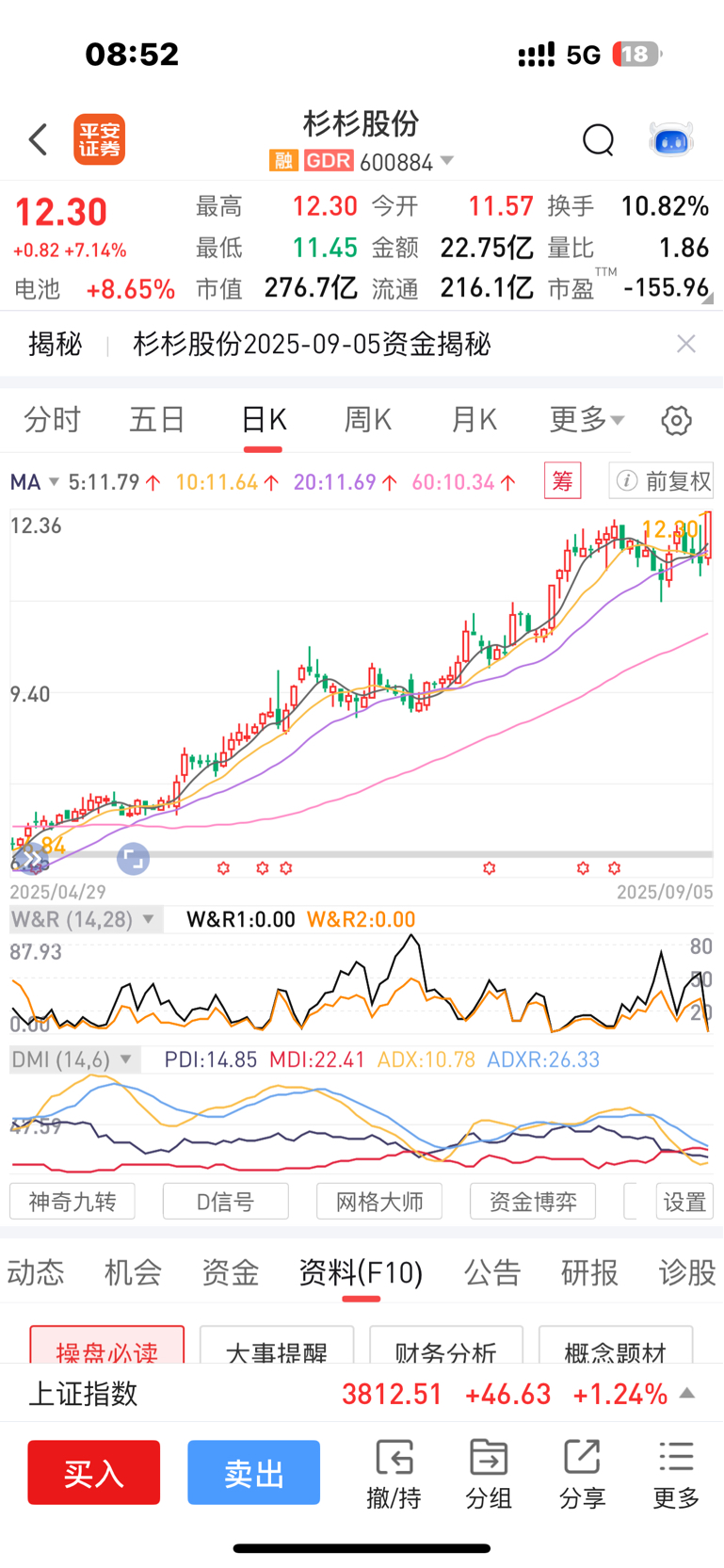
Task: Tap the chart horizontal scroll bar
Action: click(x=362, y=854)
